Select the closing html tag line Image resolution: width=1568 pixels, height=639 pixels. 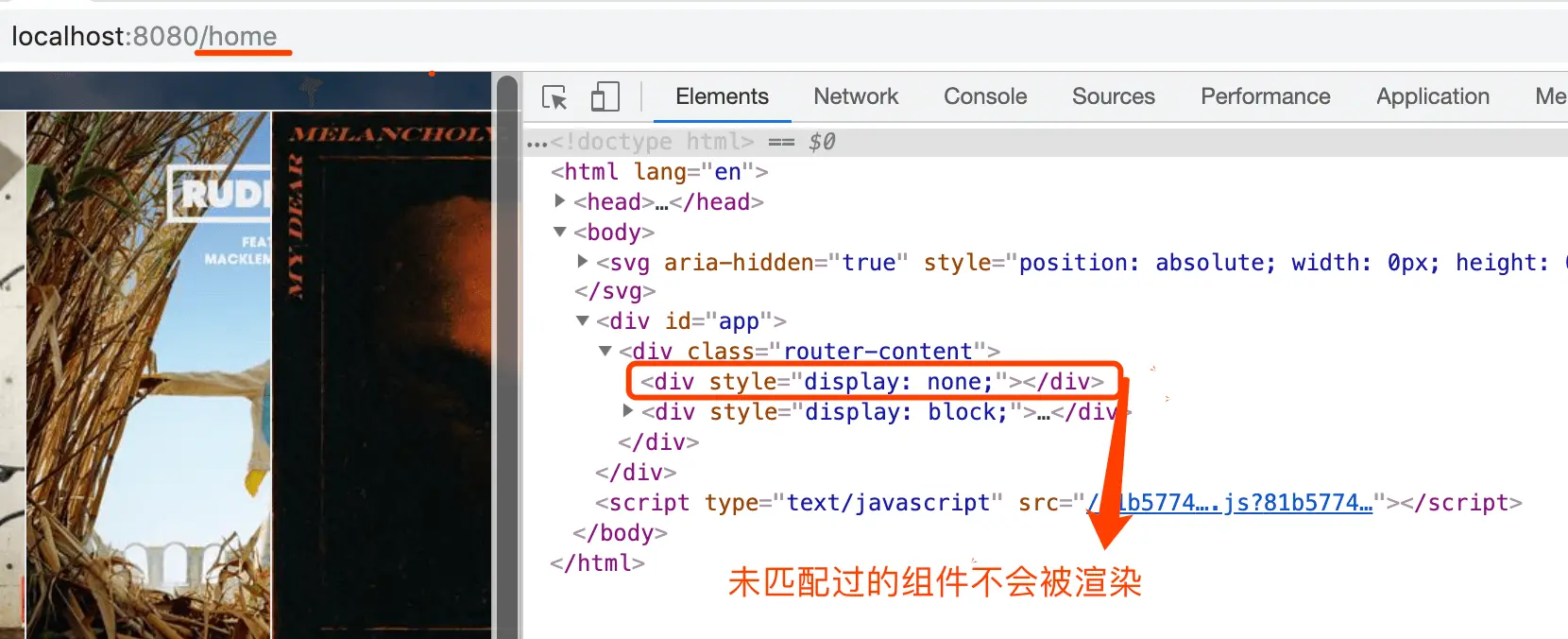point(597,563)
